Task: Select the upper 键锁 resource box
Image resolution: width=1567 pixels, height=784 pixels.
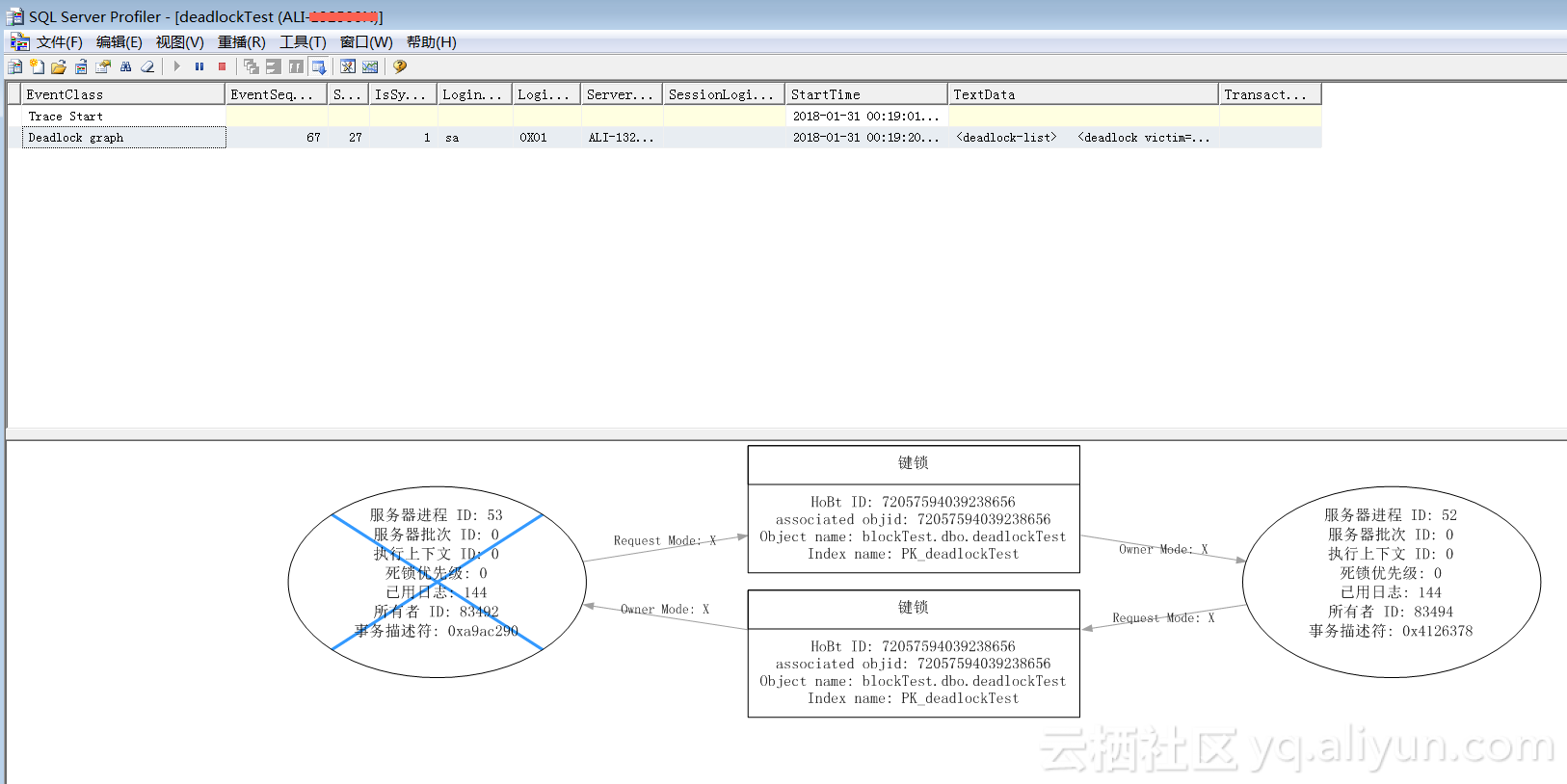Action: [914, 509]
